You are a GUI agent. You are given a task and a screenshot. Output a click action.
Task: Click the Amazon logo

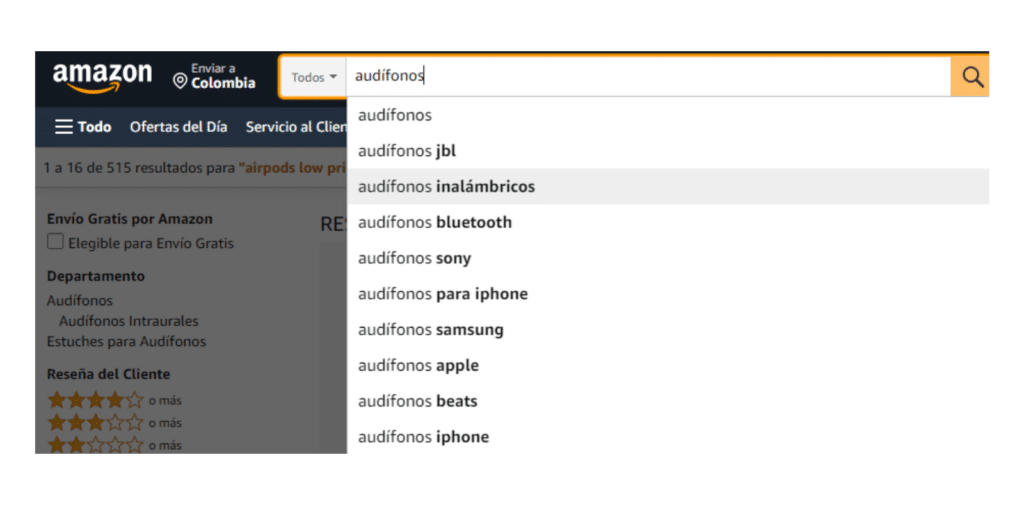[102, 78]
